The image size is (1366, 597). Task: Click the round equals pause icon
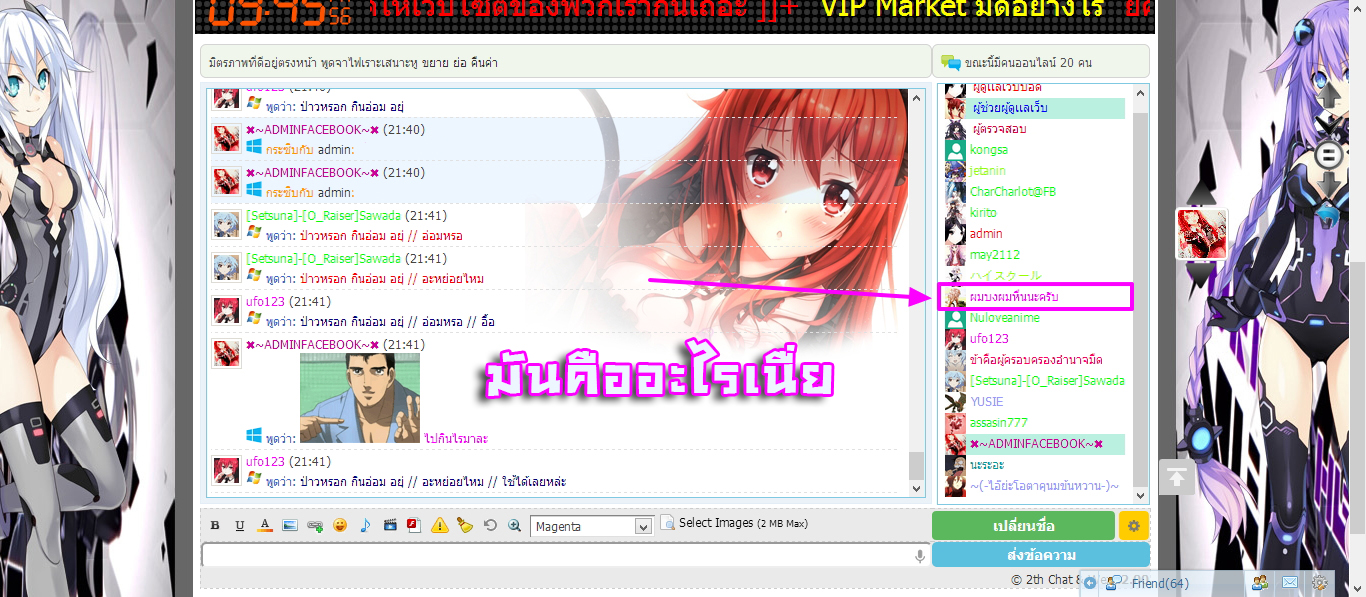tap(1329, 155)
